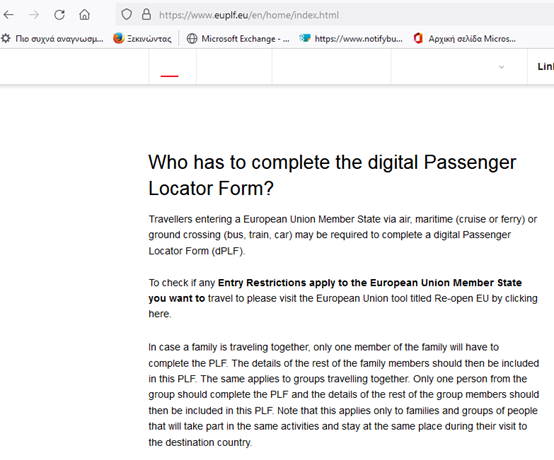Click the paragraph starting 'In case a family'
The height and width of the screenshot is (460, 554).
click(343, 395)
